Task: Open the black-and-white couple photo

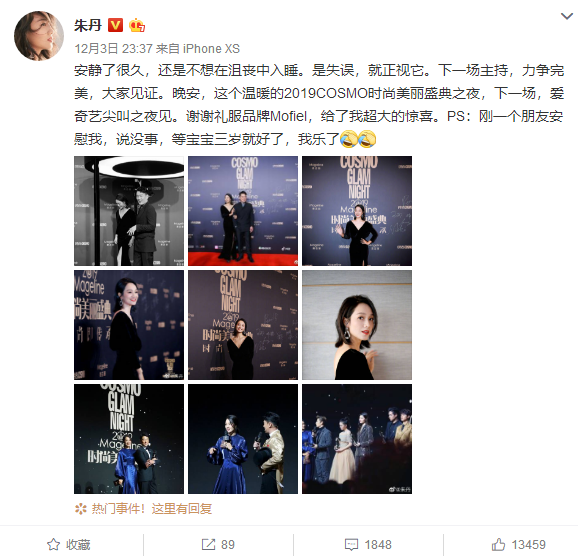Action: coord(129,211)
